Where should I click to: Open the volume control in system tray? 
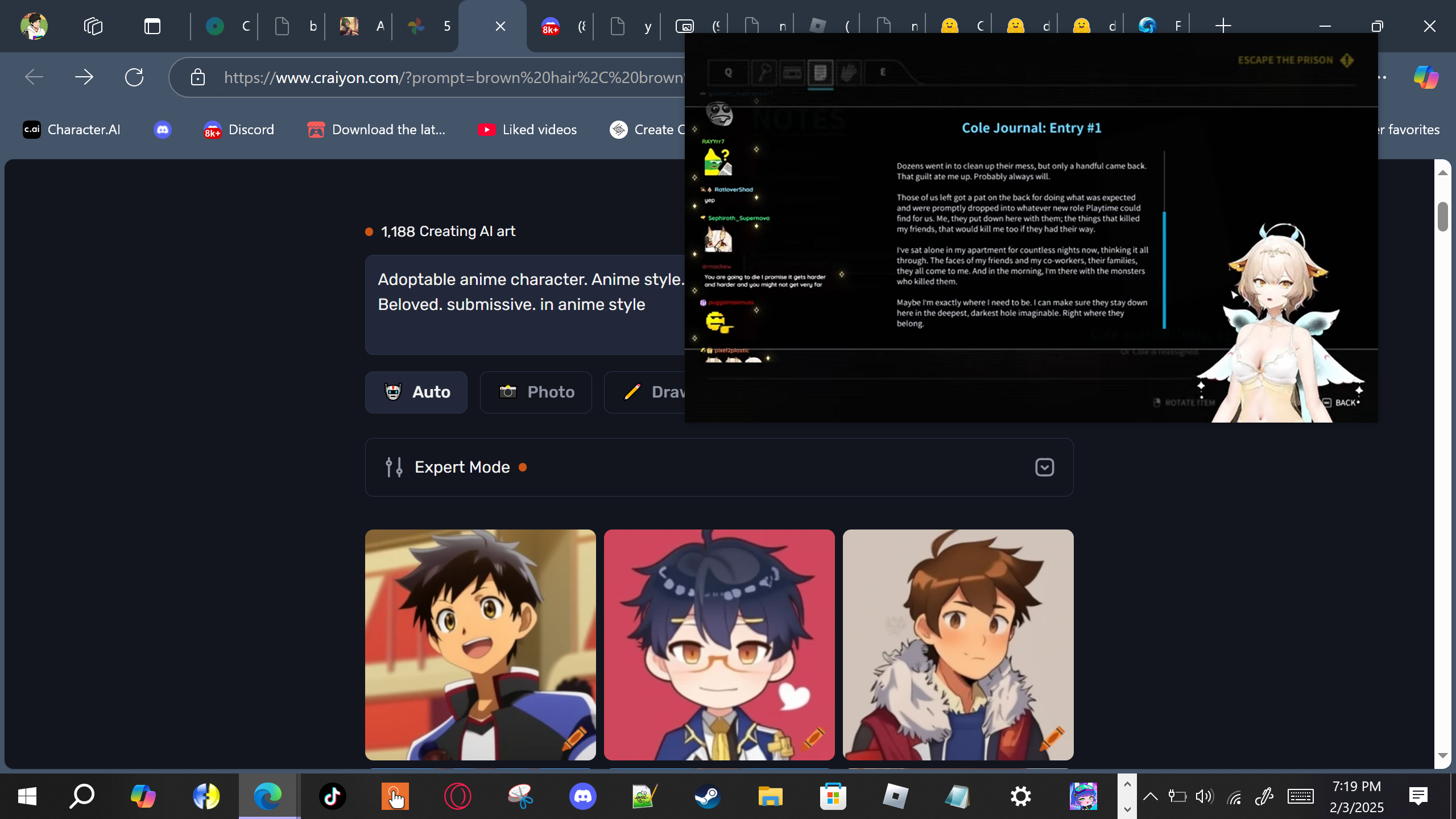click(x=1205, y=797)
